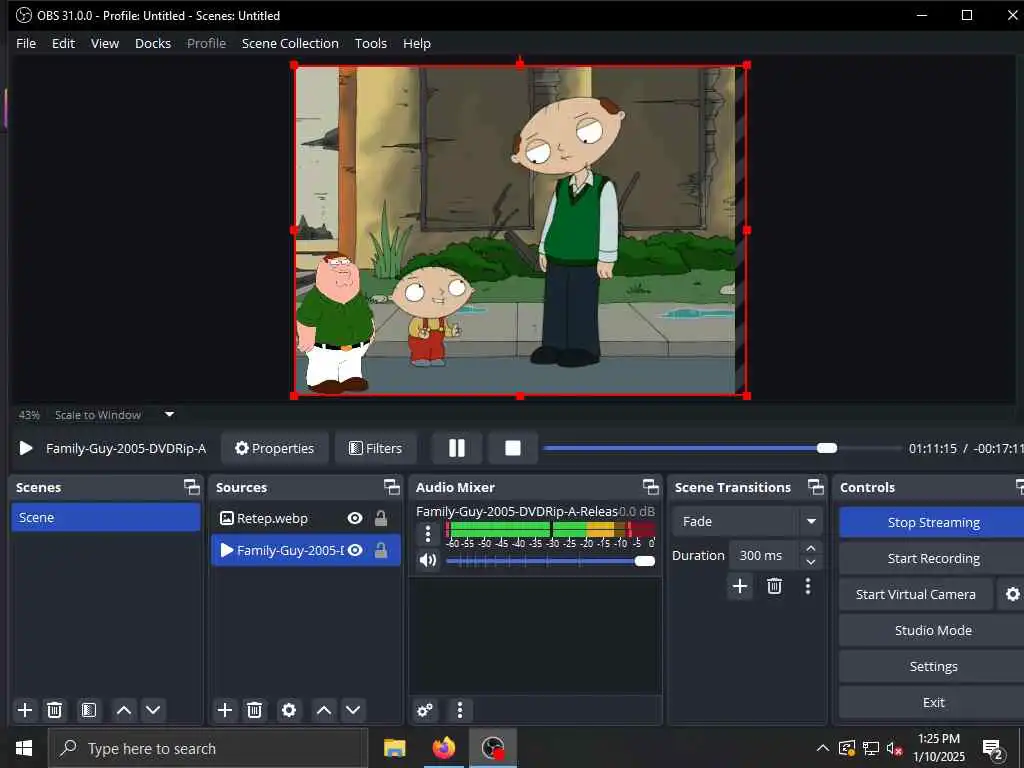Pop out the Scenes dock
The height and width of the screenshot is (768, 1024).
[191, 487]
